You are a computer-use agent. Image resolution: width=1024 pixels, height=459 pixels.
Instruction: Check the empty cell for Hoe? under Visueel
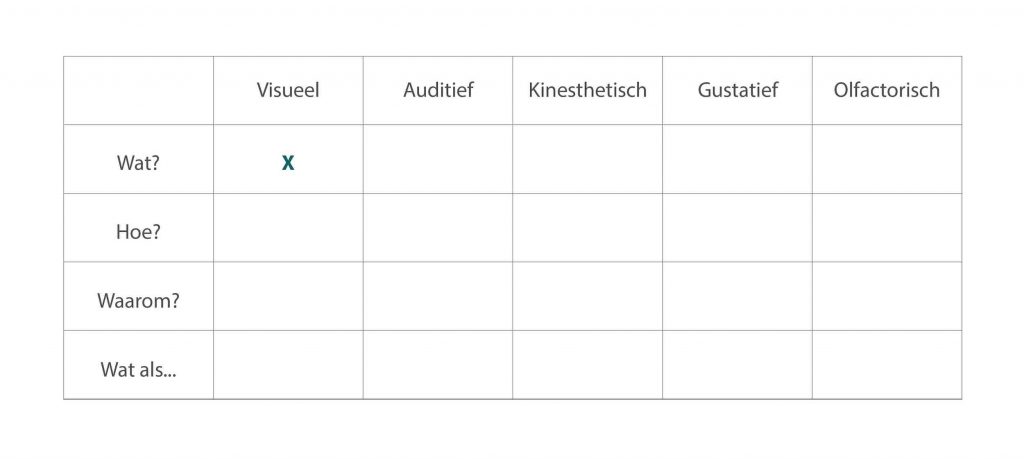tap(288, 228)
